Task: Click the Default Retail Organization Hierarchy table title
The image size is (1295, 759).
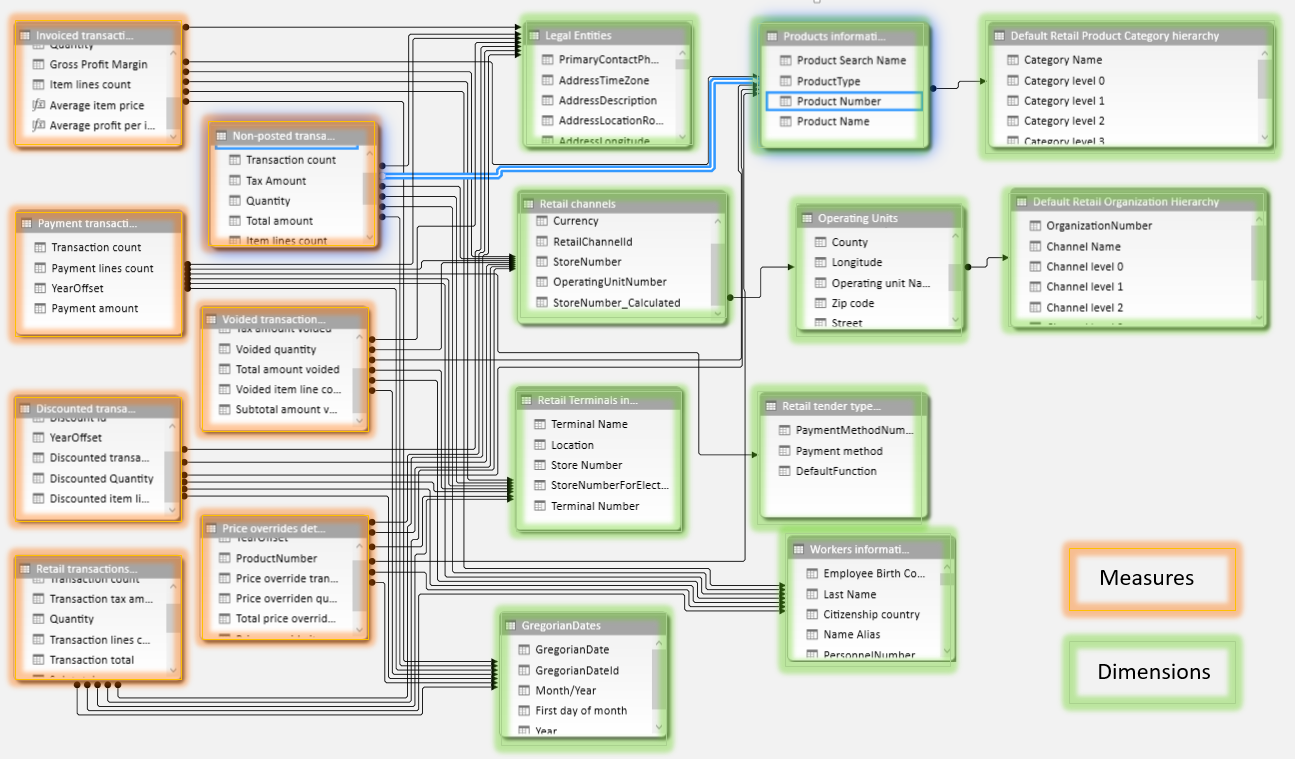Action: click(1126, 202)
